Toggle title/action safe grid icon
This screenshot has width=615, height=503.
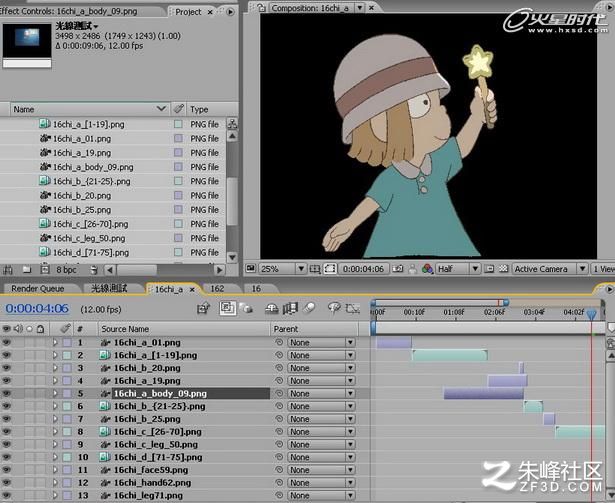click(315, 269)
